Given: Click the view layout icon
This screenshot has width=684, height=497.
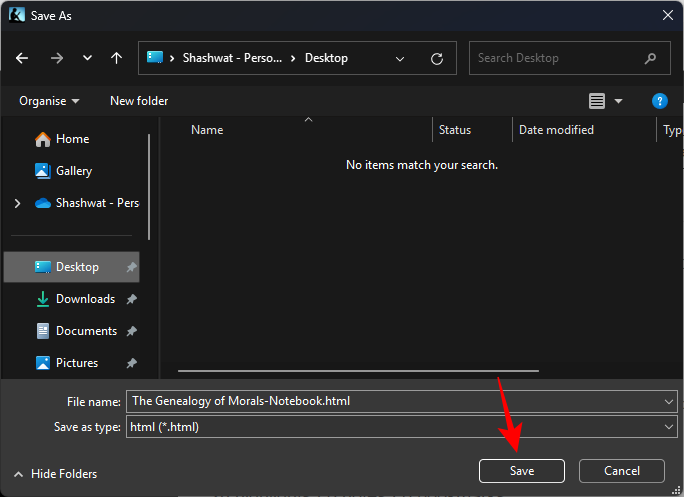Looking at the screenshot, I should 597,101.
